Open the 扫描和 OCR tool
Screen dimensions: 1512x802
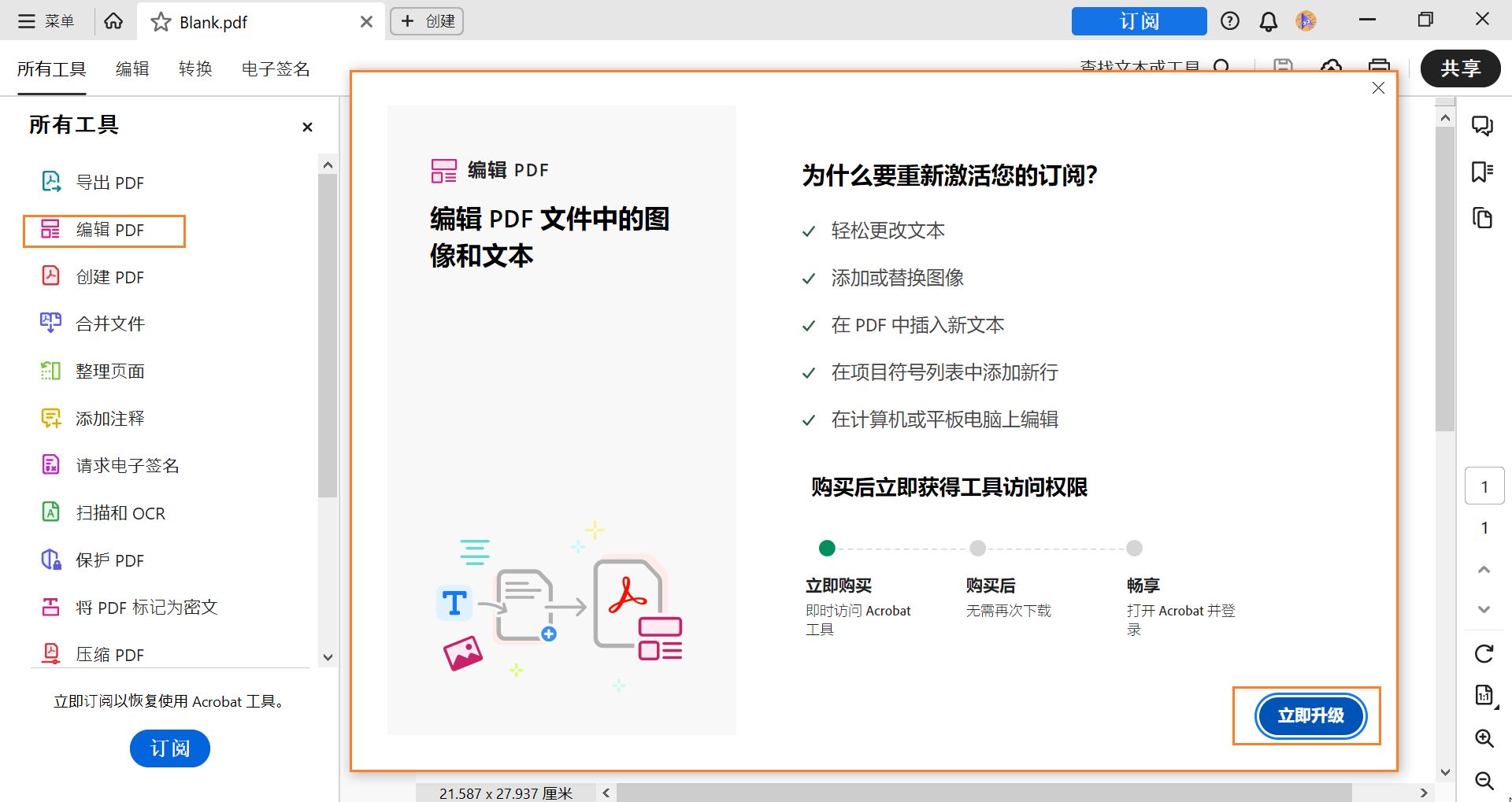pos(120,512)
